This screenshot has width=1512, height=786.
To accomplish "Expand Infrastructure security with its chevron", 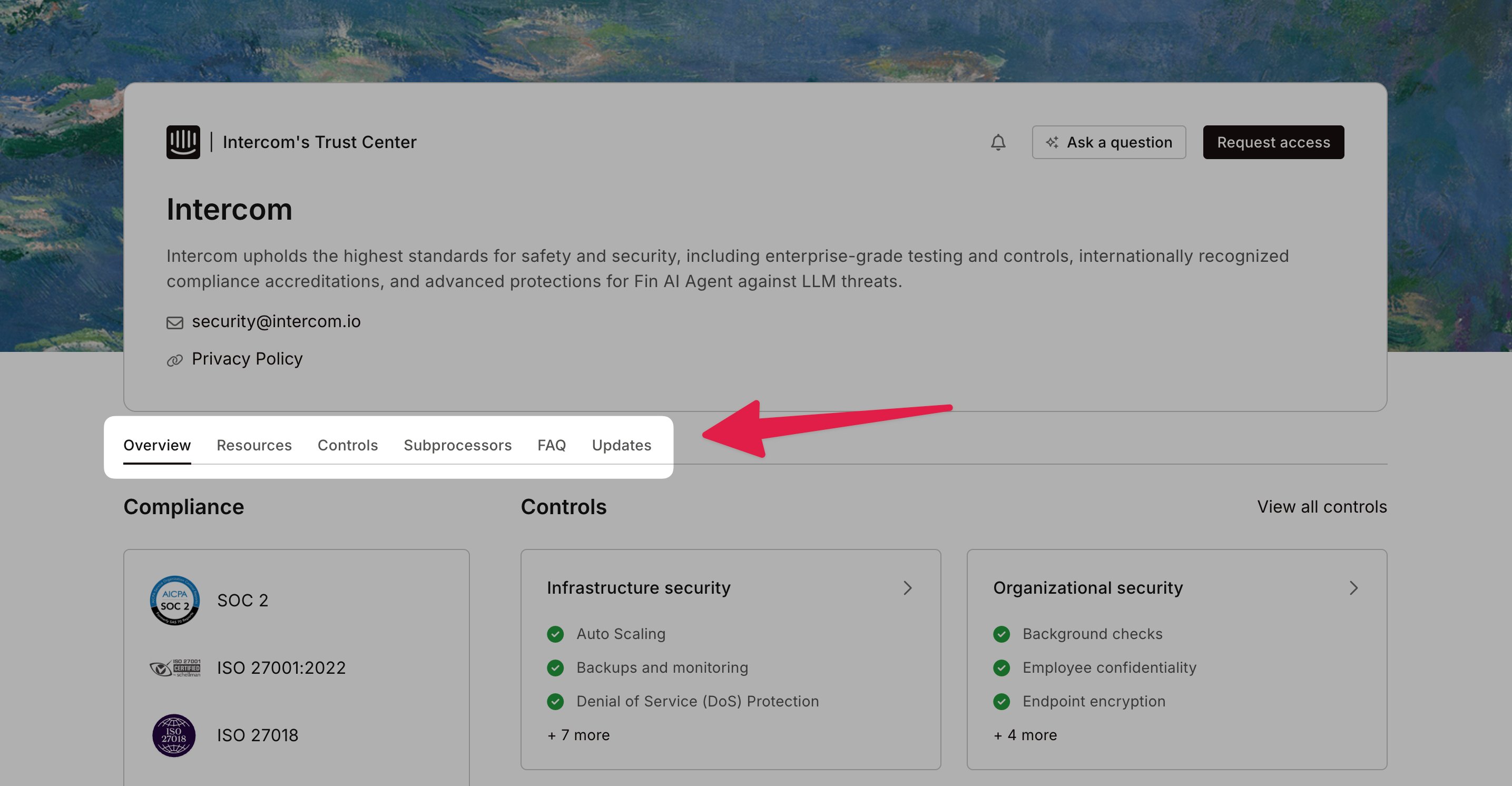I will pyautogui.click(x=907, y=588).
